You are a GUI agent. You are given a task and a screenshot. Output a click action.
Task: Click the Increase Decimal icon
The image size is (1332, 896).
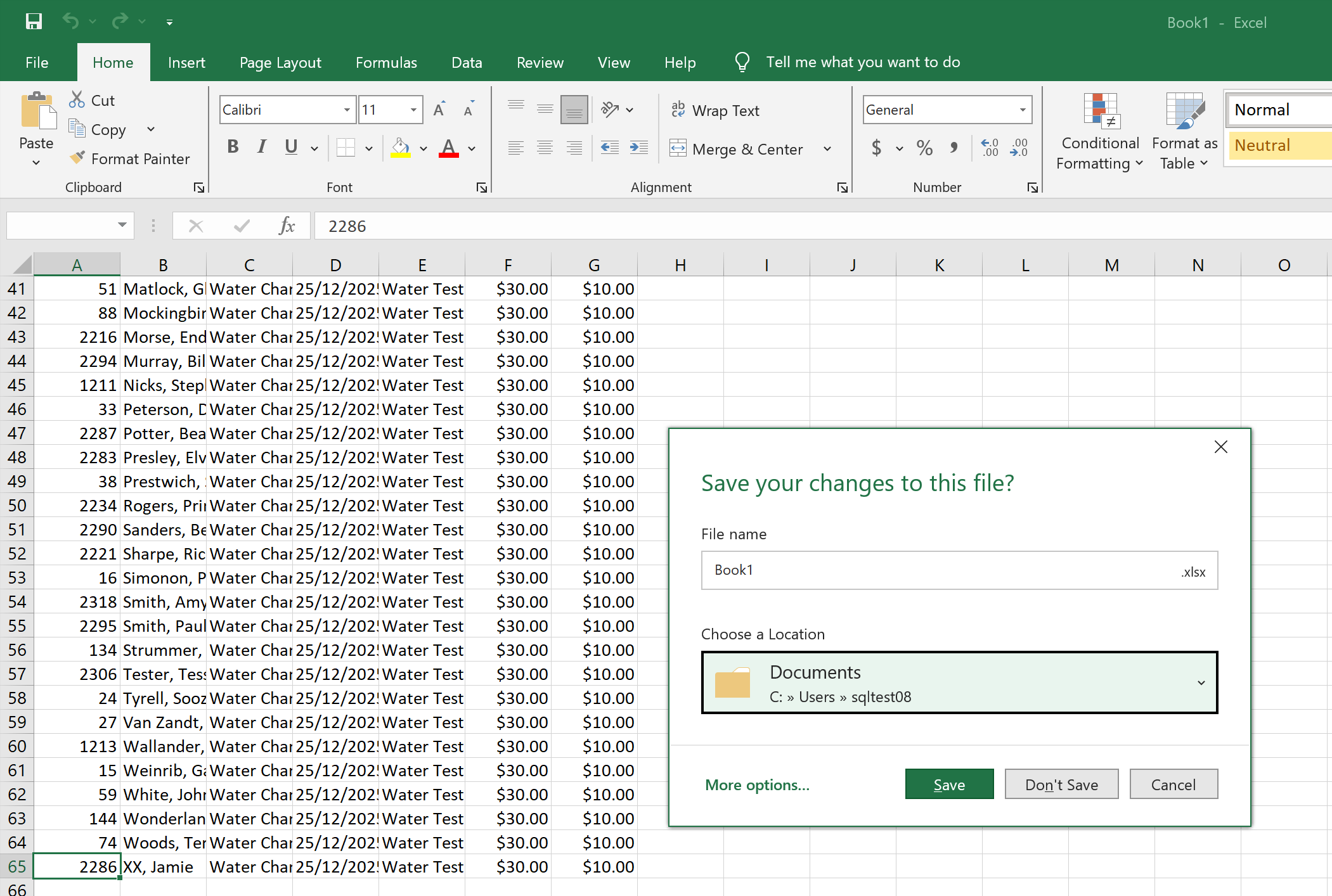coord(990,148)
